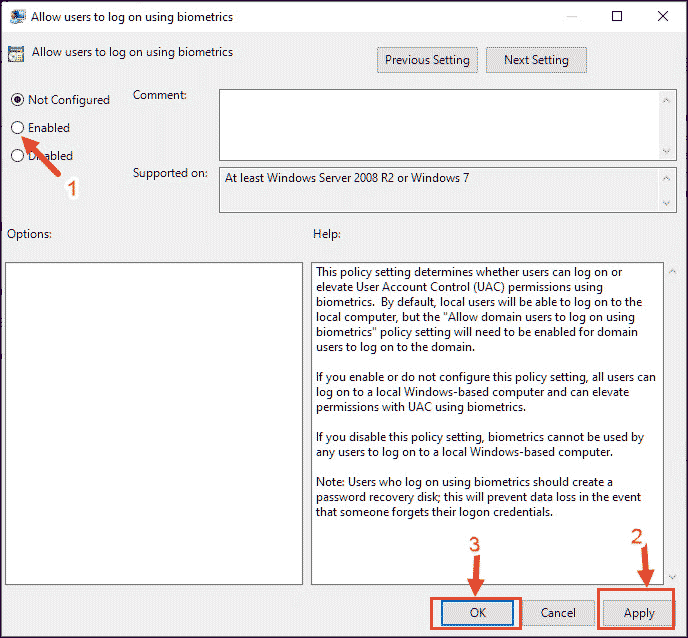
Task: Confirm with the OK button
Action: coord(477,613)
